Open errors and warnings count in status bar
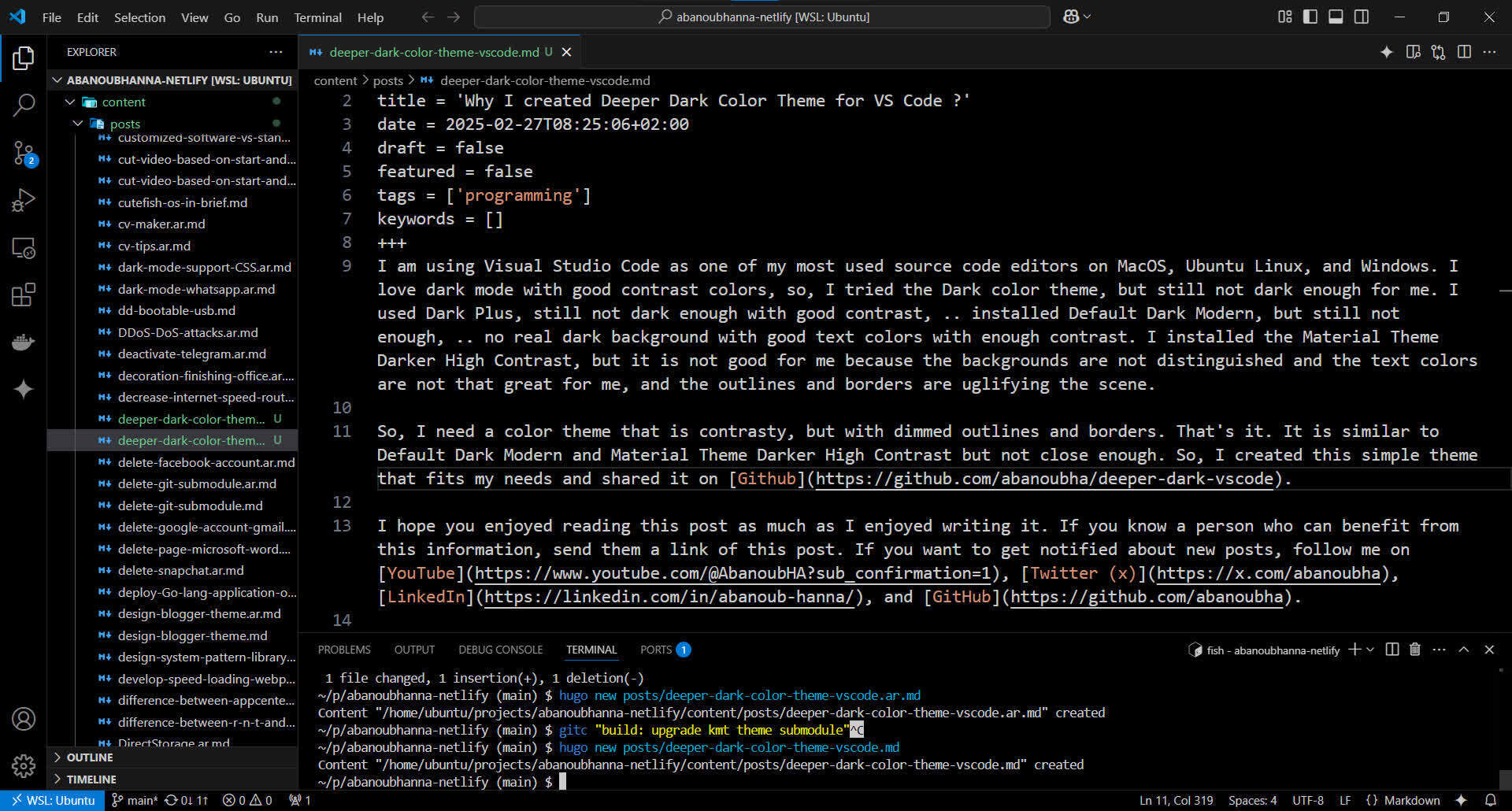The height and width of the screenshot is (811, 1512). [x=247, y=800]
